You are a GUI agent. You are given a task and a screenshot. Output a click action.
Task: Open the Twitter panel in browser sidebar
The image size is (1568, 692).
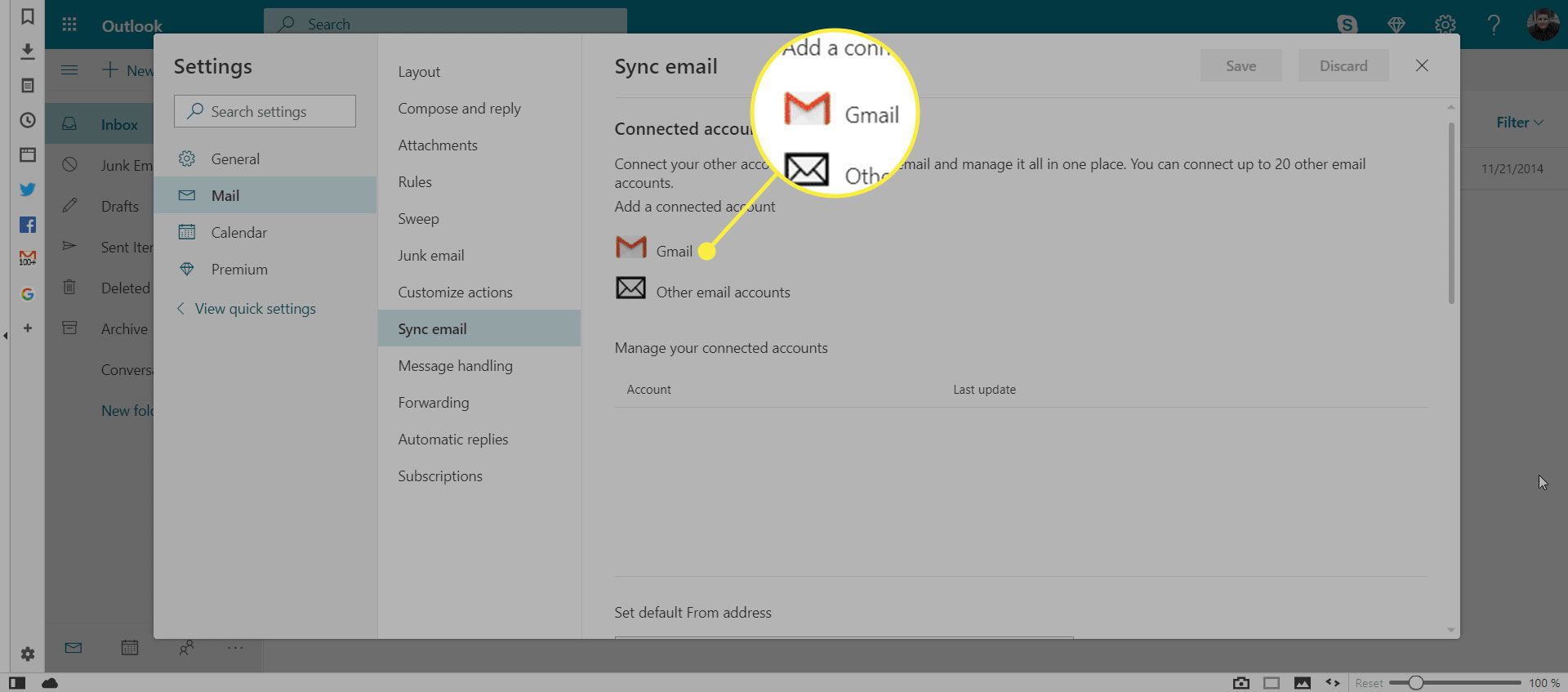(27, 190)
